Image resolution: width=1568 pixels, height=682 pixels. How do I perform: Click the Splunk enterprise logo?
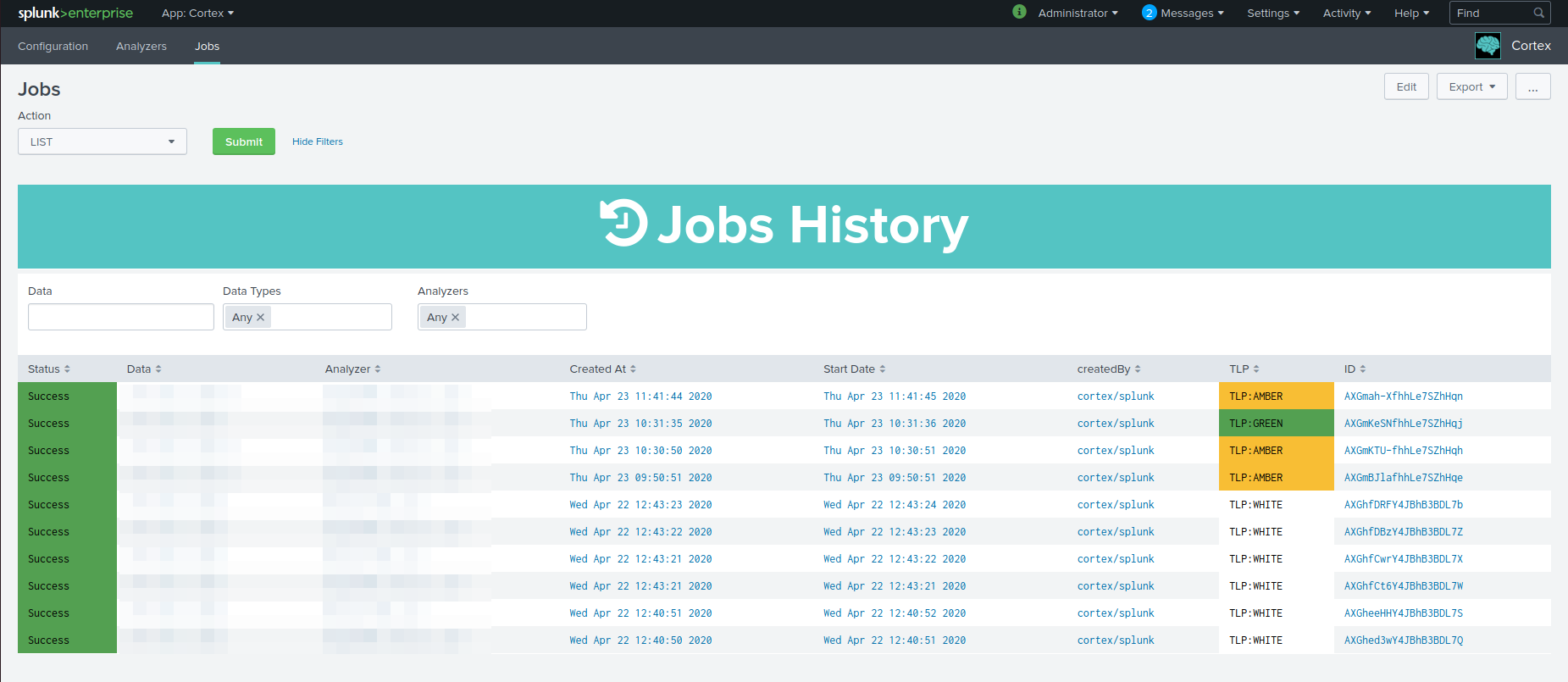(75, 13)
